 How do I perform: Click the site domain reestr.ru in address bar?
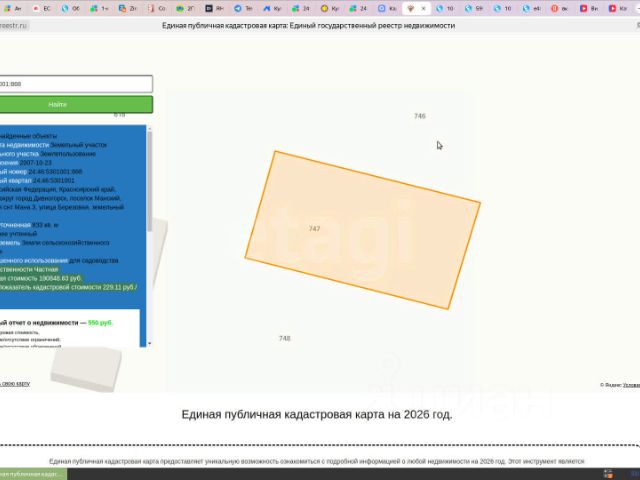click(x=13, y=25)
